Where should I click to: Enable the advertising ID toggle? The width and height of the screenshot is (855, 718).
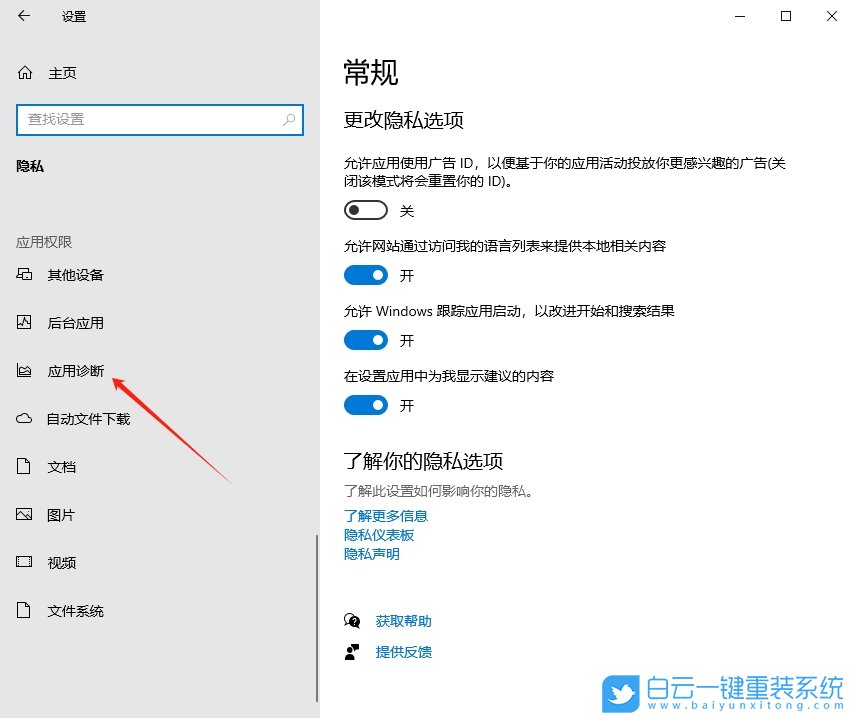(365, 210)
